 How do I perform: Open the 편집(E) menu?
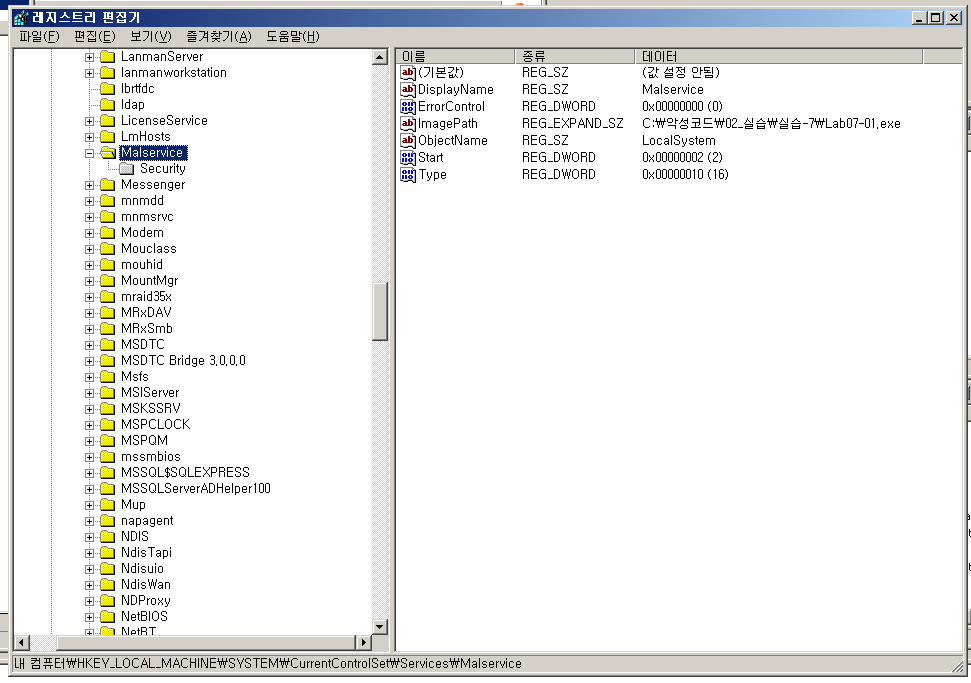click(95, 37)
